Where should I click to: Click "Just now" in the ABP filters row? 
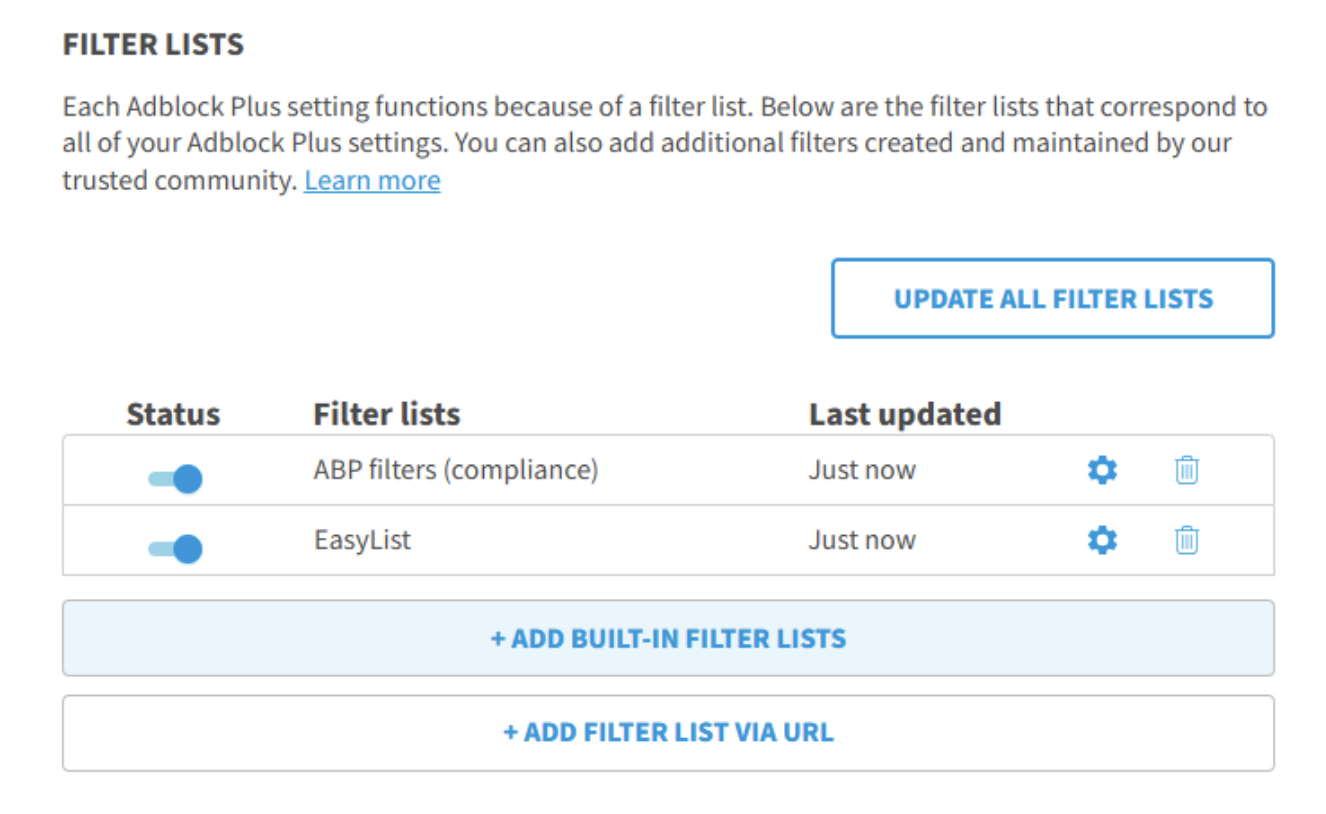coord(862,470)
